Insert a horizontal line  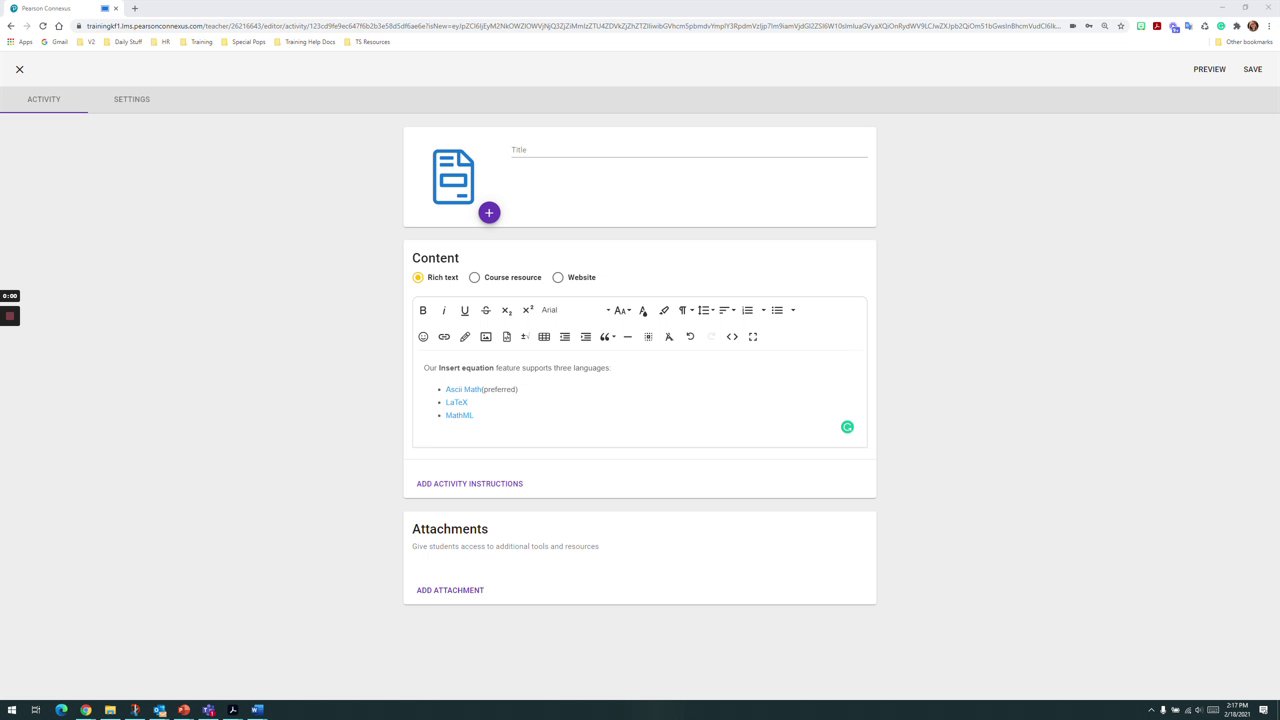[628, 337]
